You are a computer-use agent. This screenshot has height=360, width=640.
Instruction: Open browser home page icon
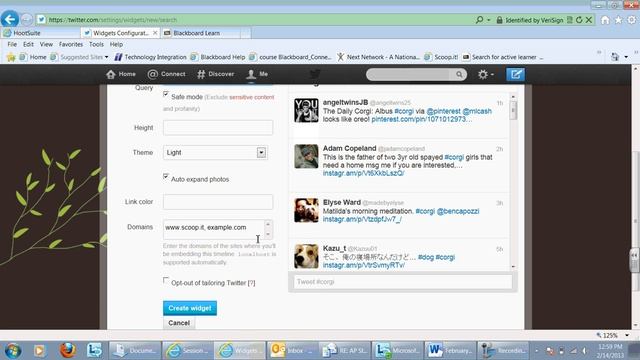point(605,20)
